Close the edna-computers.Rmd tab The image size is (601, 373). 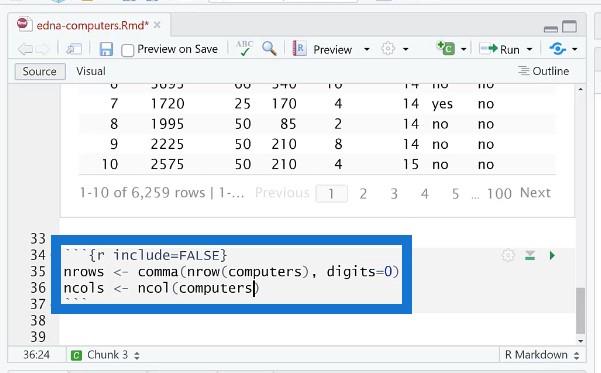click(157, 25)
